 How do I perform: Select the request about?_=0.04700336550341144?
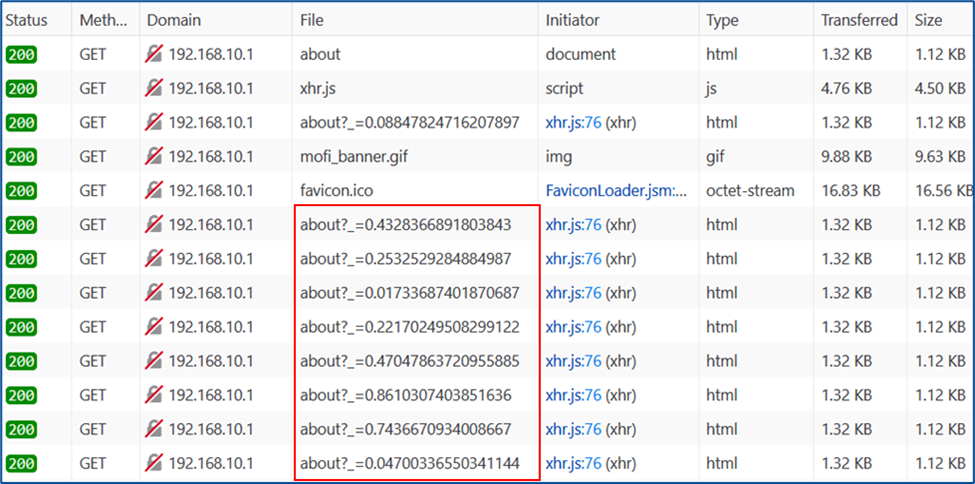tap(488, 463)
